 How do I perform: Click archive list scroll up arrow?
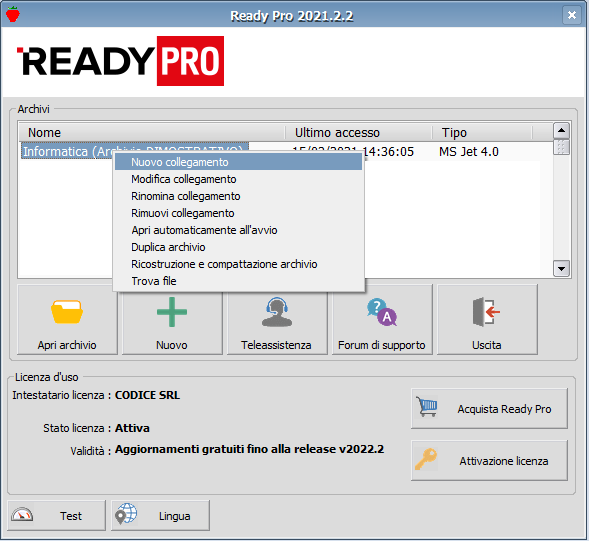[x=561, y=131]
